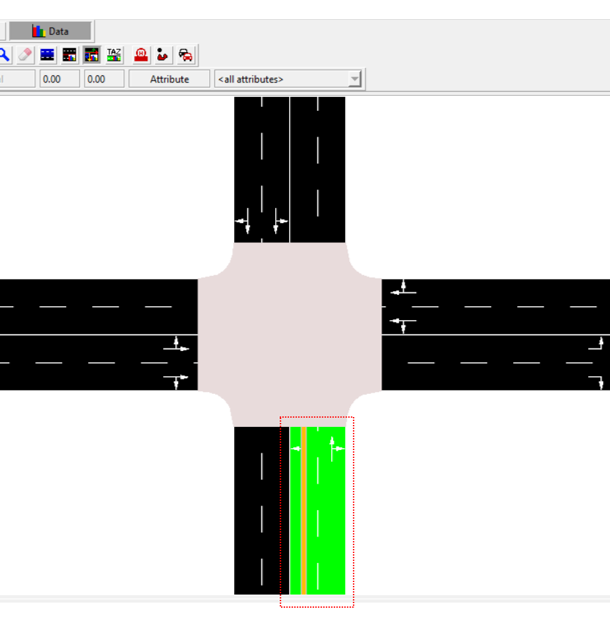Click the first 0.00 value field
The height and width of the screenshot is (617, 610).
point(59,79)
